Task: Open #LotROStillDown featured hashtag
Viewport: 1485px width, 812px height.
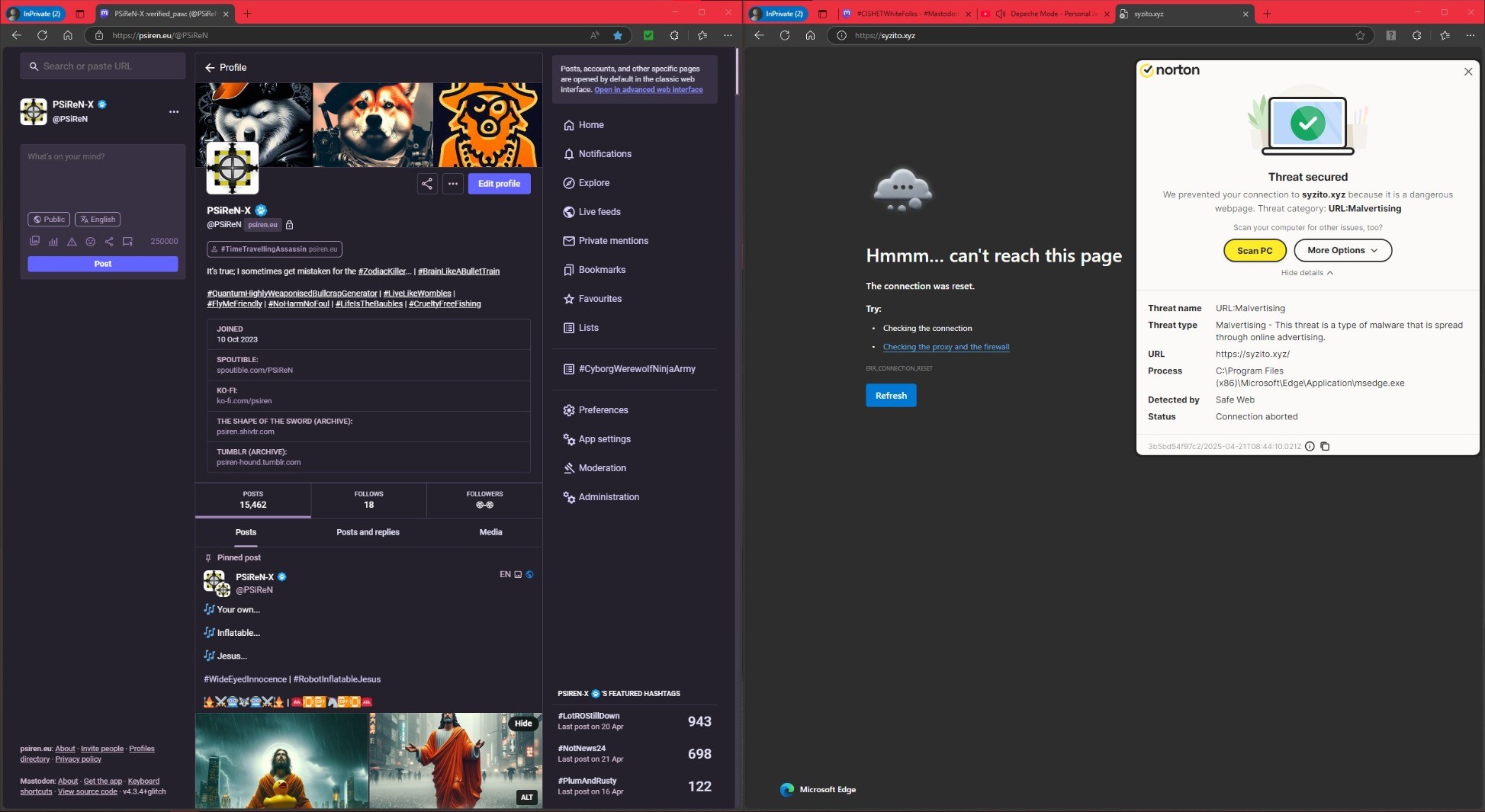Action: 589,716
